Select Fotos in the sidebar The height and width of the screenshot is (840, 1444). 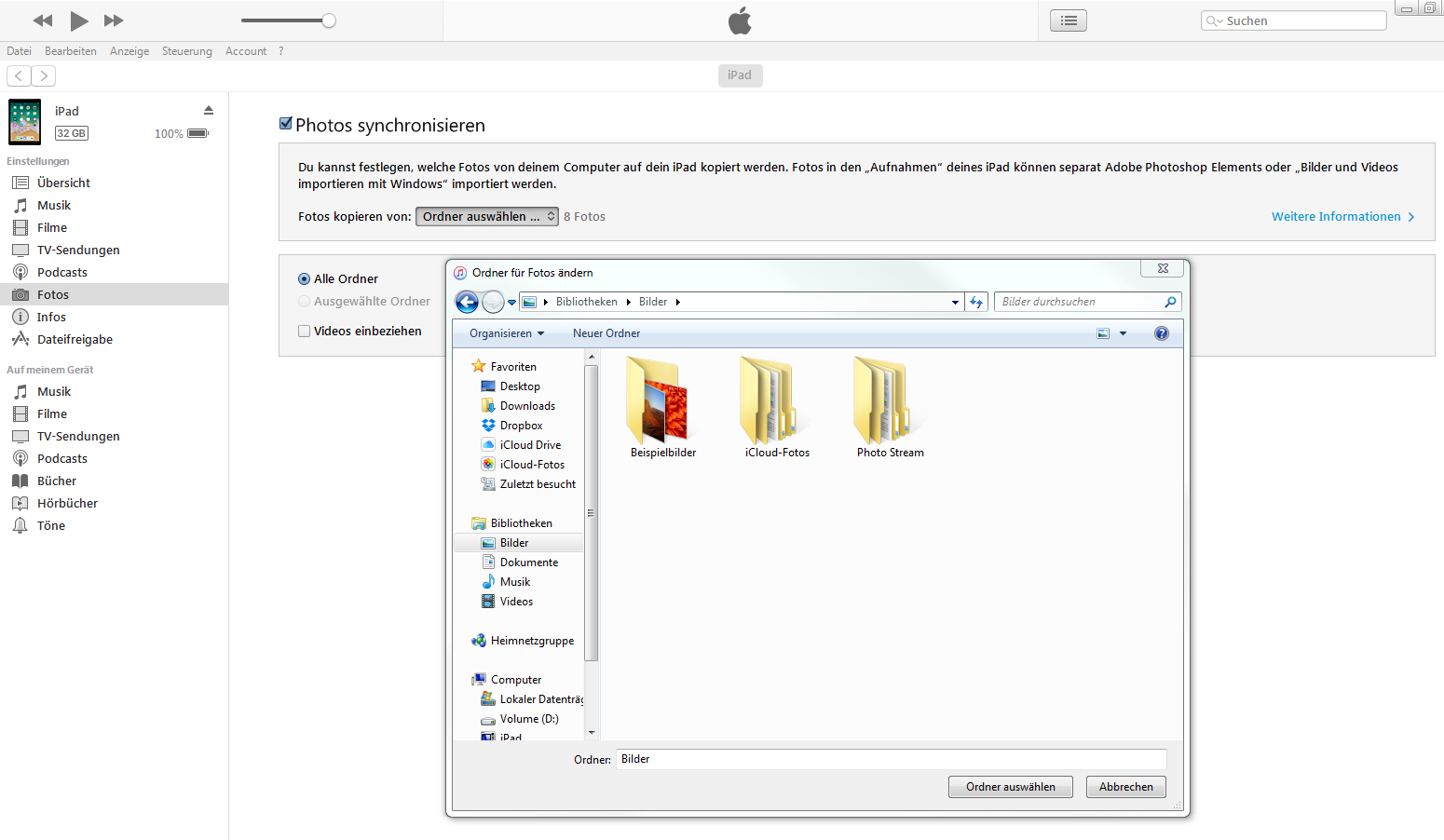point(114,294)
